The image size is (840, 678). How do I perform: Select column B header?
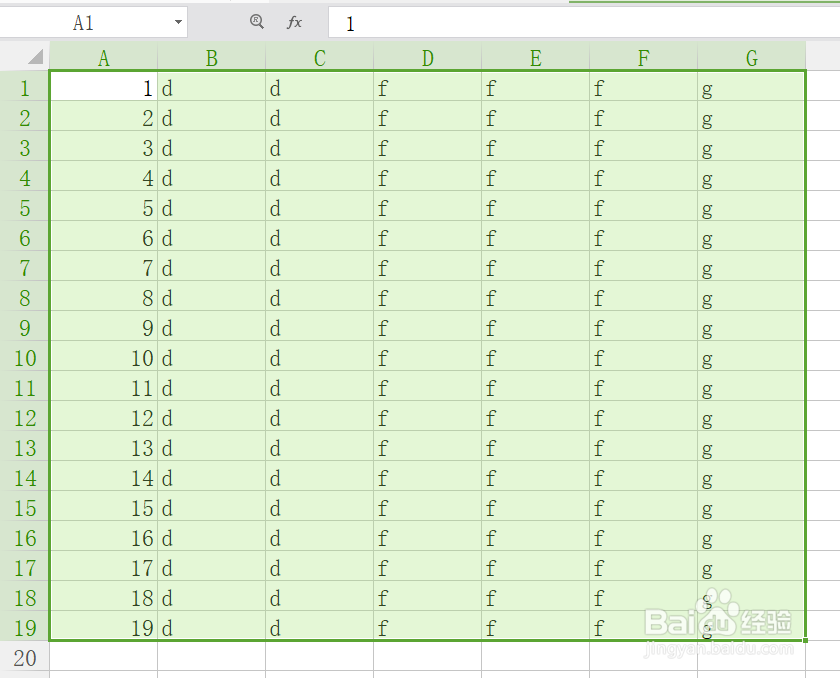(212, 58)
